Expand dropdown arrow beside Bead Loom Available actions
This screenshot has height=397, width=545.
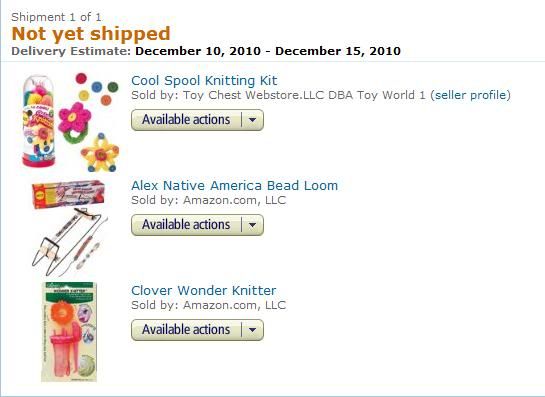(x=253, y=225)
